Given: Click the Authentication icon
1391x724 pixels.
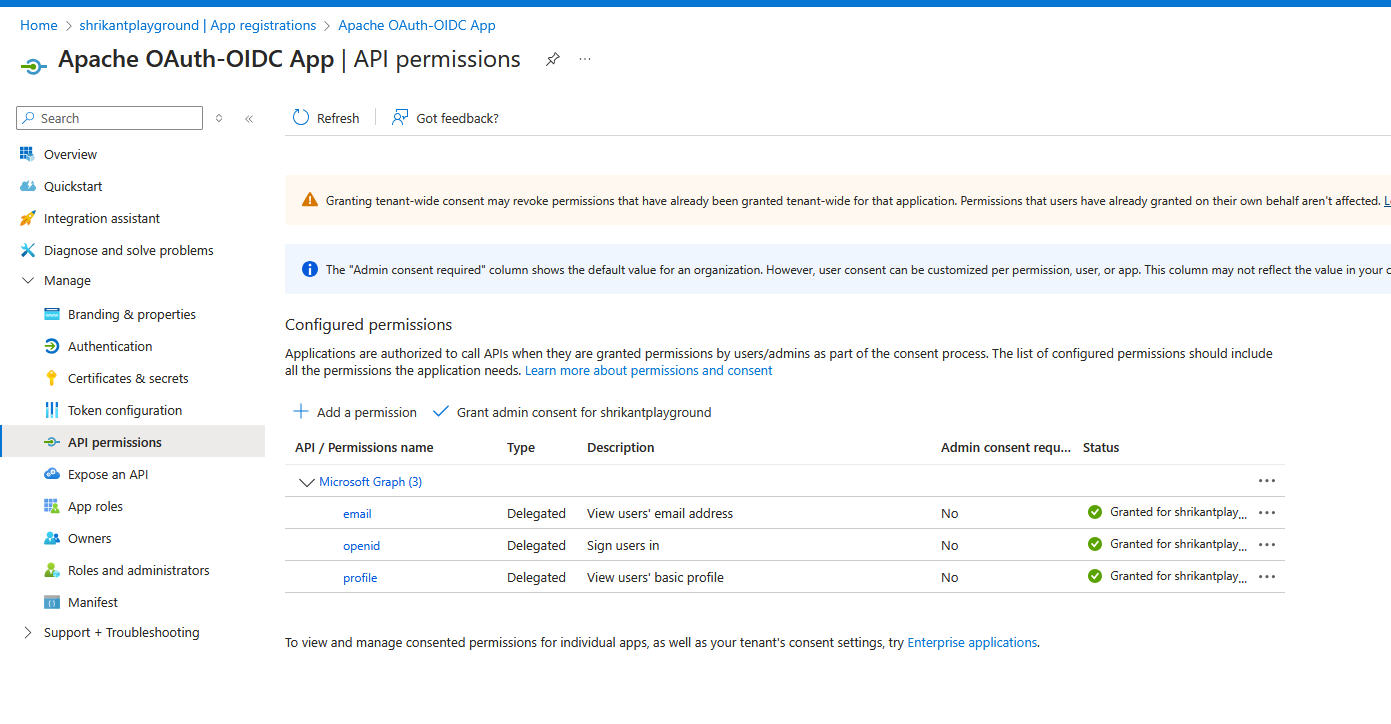Looking at the screenshot, I should click(x=52, y=346).
